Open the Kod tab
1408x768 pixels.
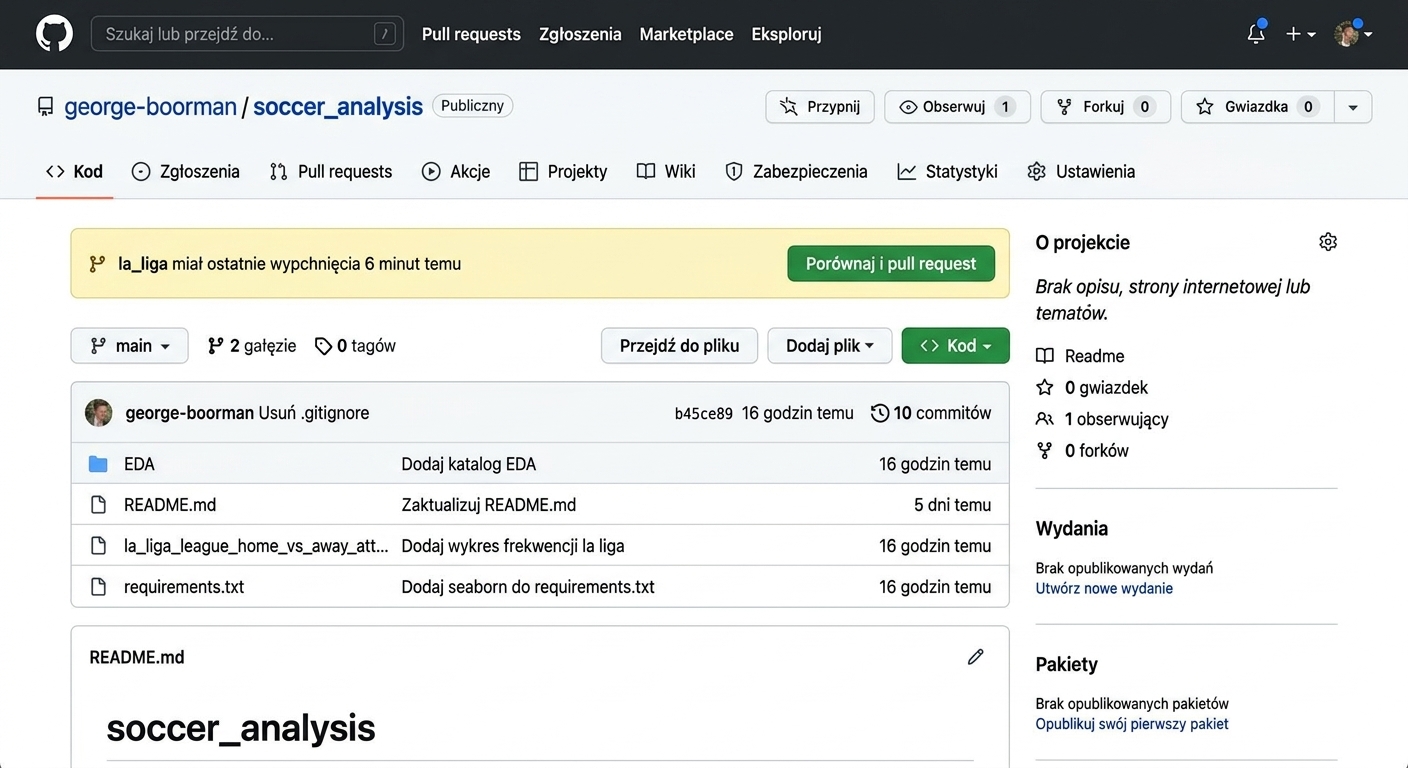click(74, 172)
